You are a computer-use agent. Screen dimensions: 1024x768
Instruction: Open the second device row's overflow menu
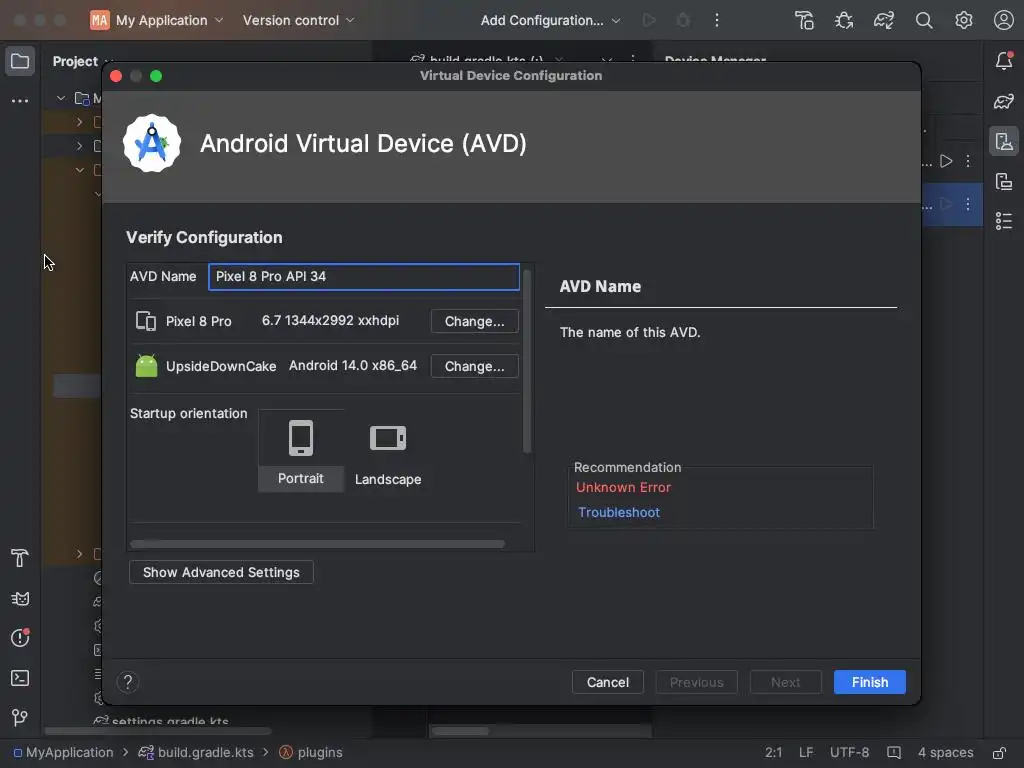click(968, 204)
